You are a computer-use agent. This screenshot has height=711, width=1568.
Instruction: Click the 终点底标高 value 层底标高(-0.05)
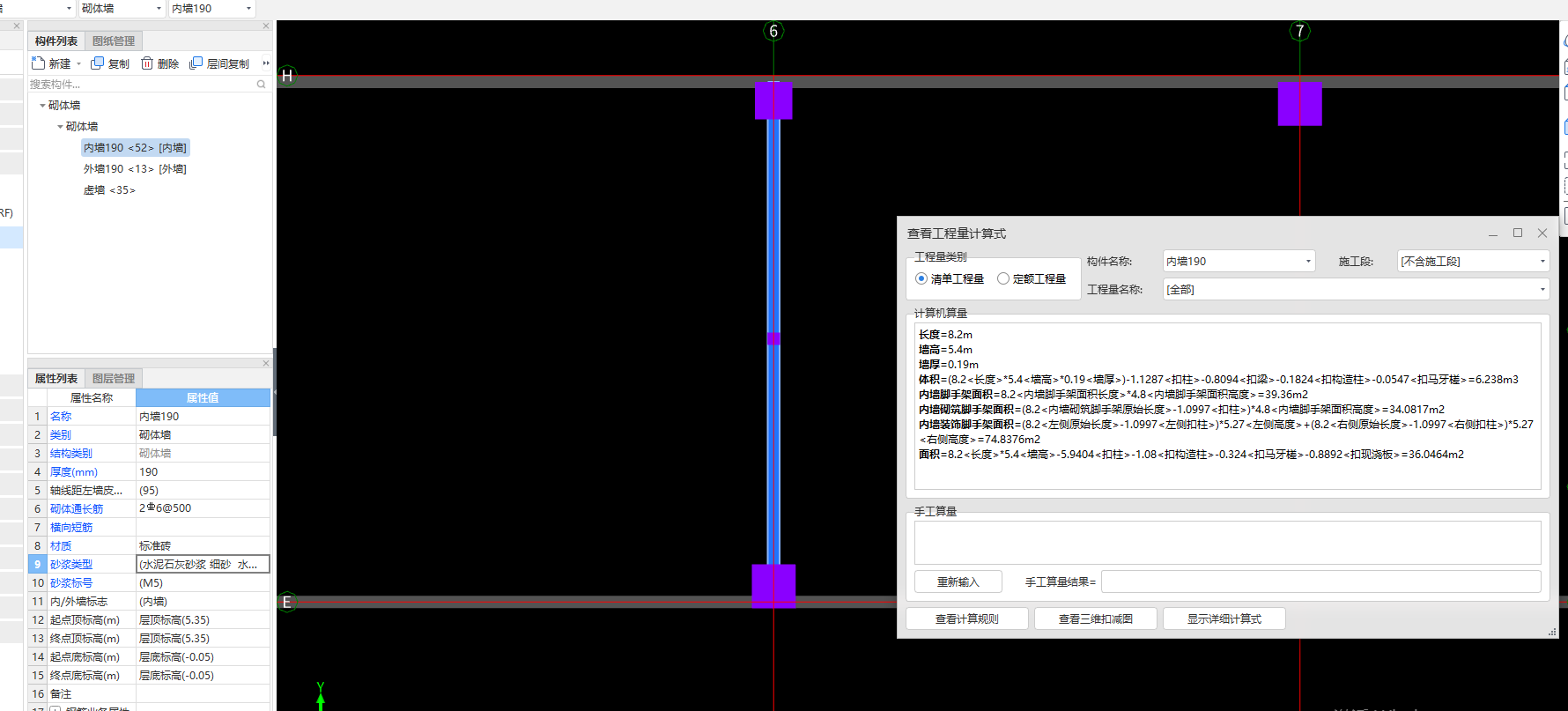pyautogui.click(x=203, y=675)
